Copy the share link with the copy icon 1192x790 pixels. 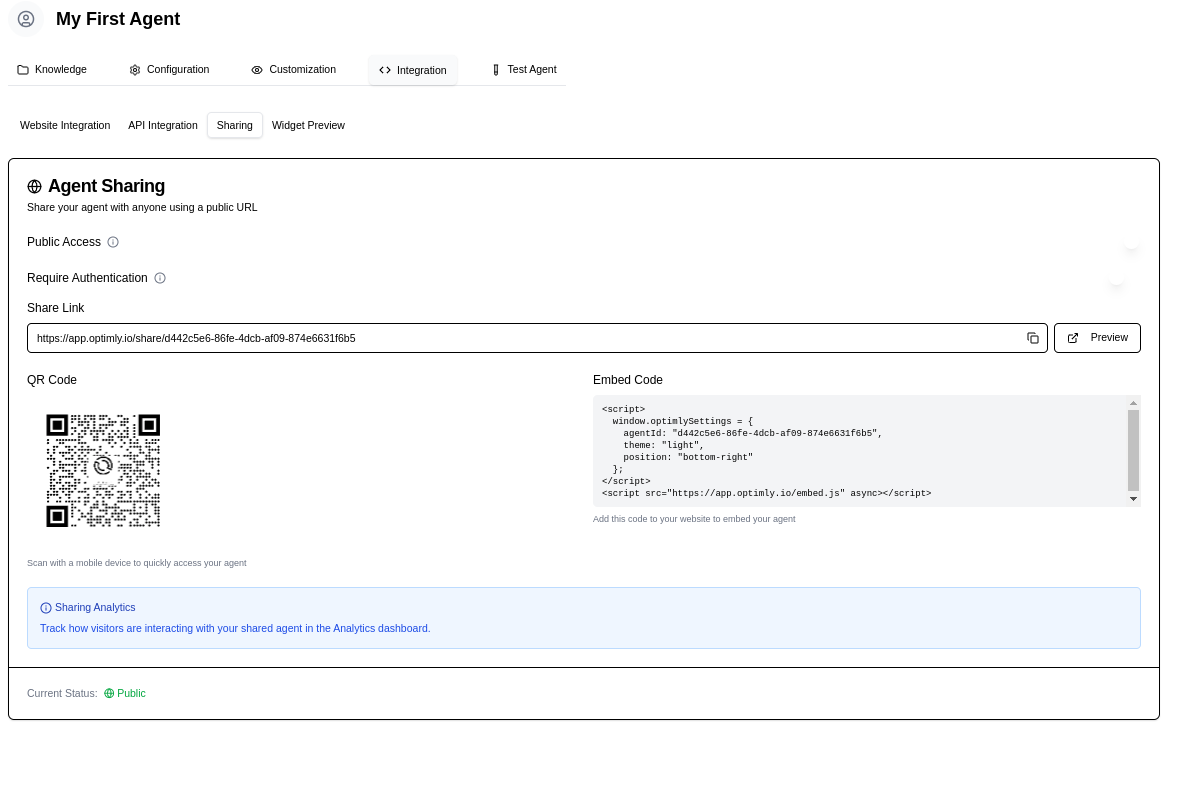1032,338
